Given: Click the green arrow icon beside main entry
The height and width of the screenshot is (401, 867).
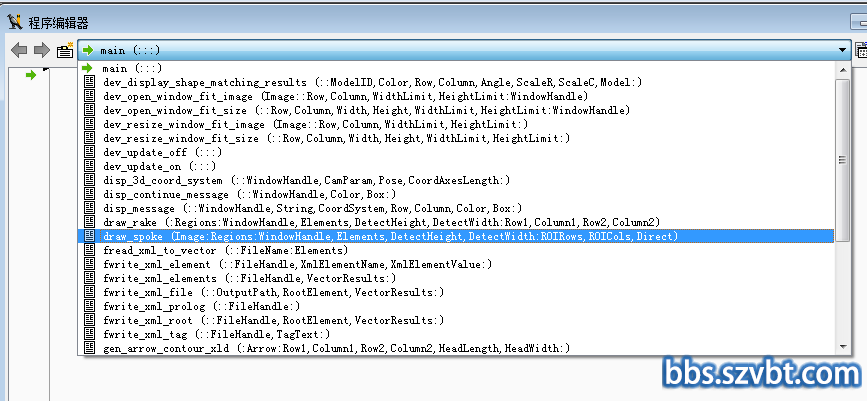Looking at the screenshot, I should tap(87, 68).
